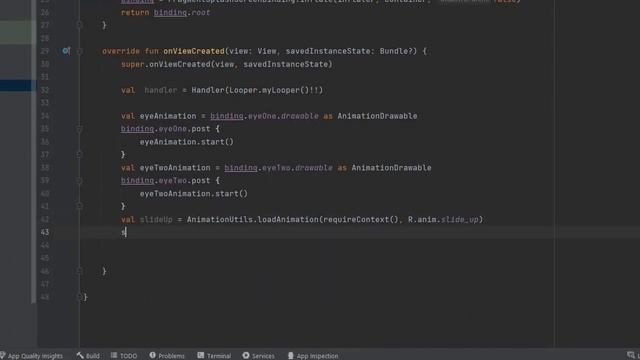Click fold end marker on line 41
The height and width of the screenshot is (360, 640).
tap(80, 207)
